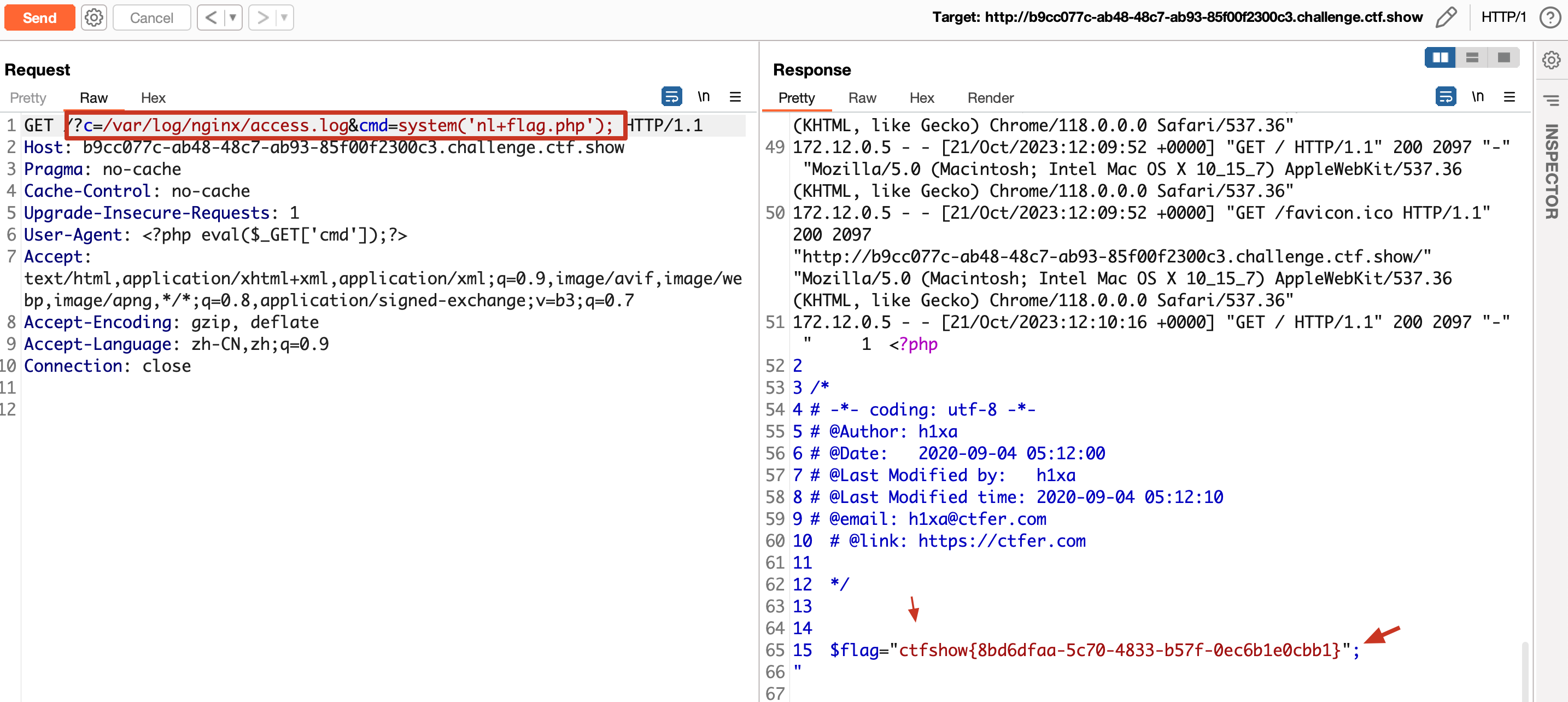Click the ctfshow flag value in response
Screen dimensions: 1568x702
pos(1119,650)
